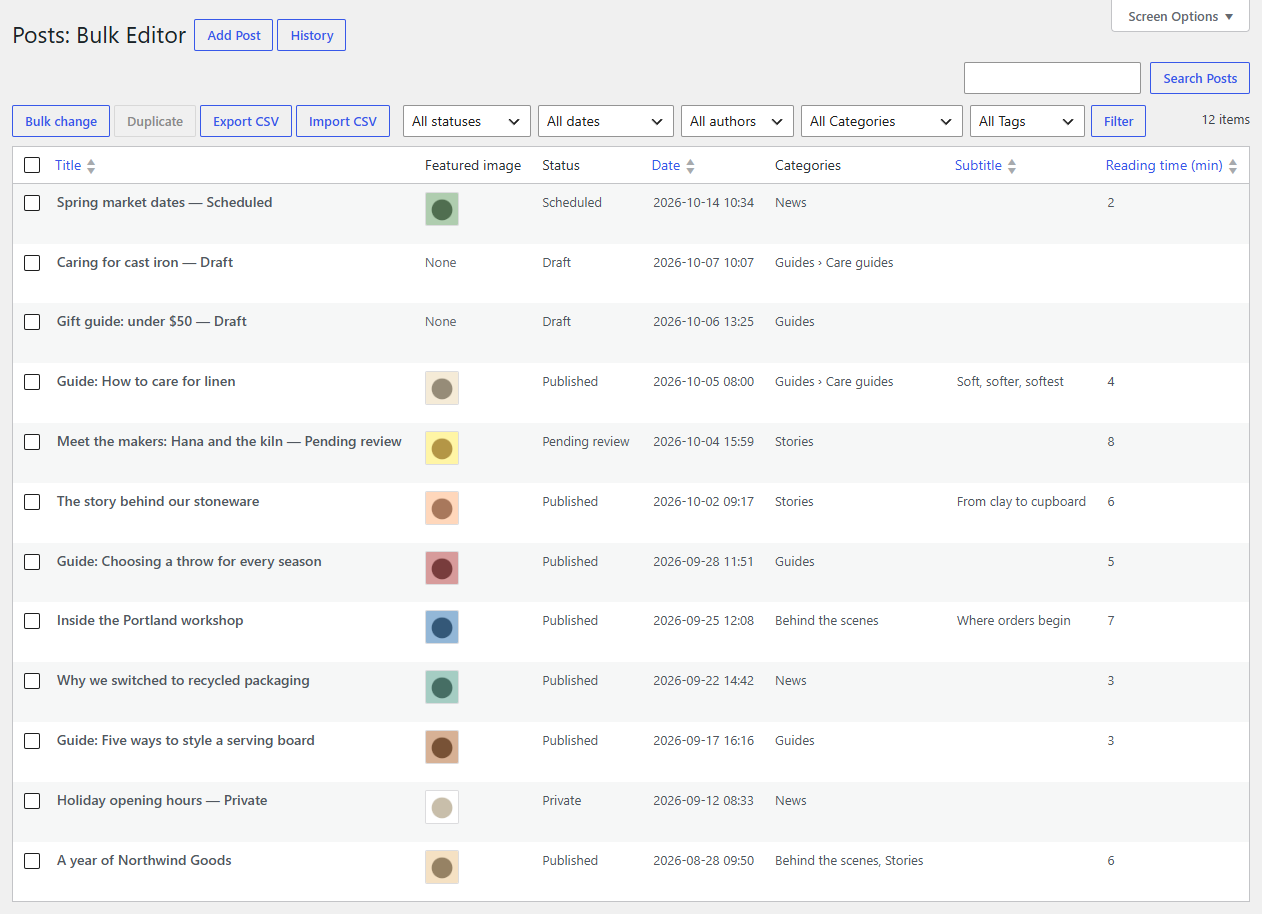This screenshot has height=914, width=1262.
Task: Click the Duplicate button
Action: coord(155,121)
